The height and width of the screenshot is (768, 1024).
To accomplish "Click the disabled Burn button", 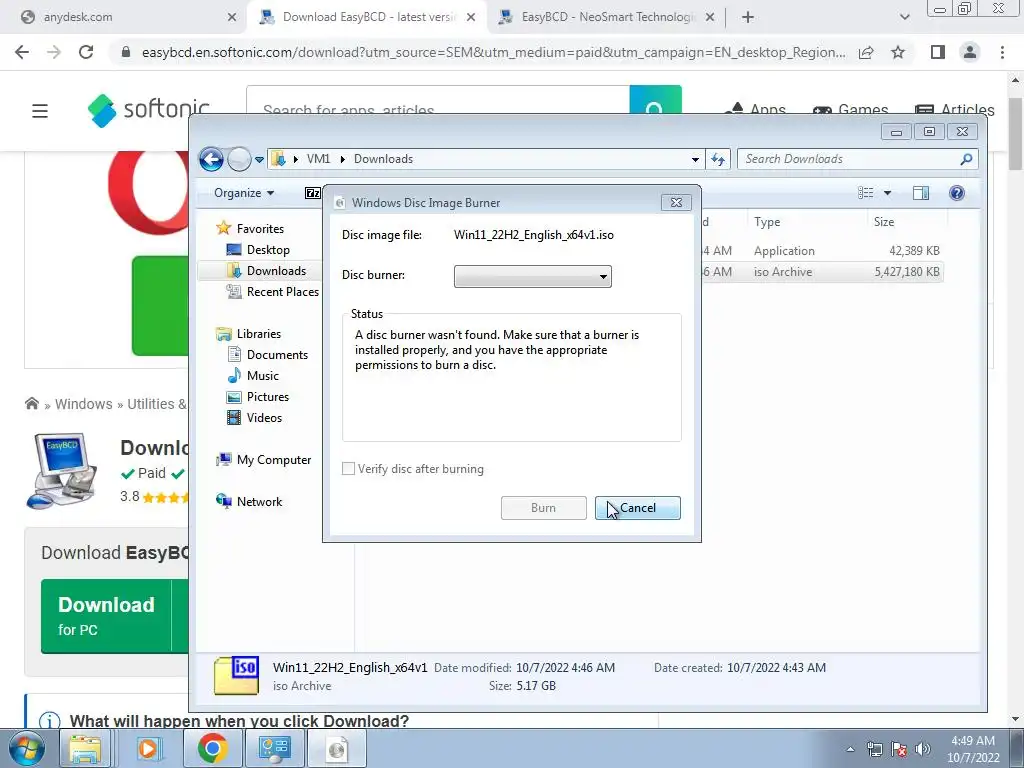I will pyautogui.click(x=543, y=508).
